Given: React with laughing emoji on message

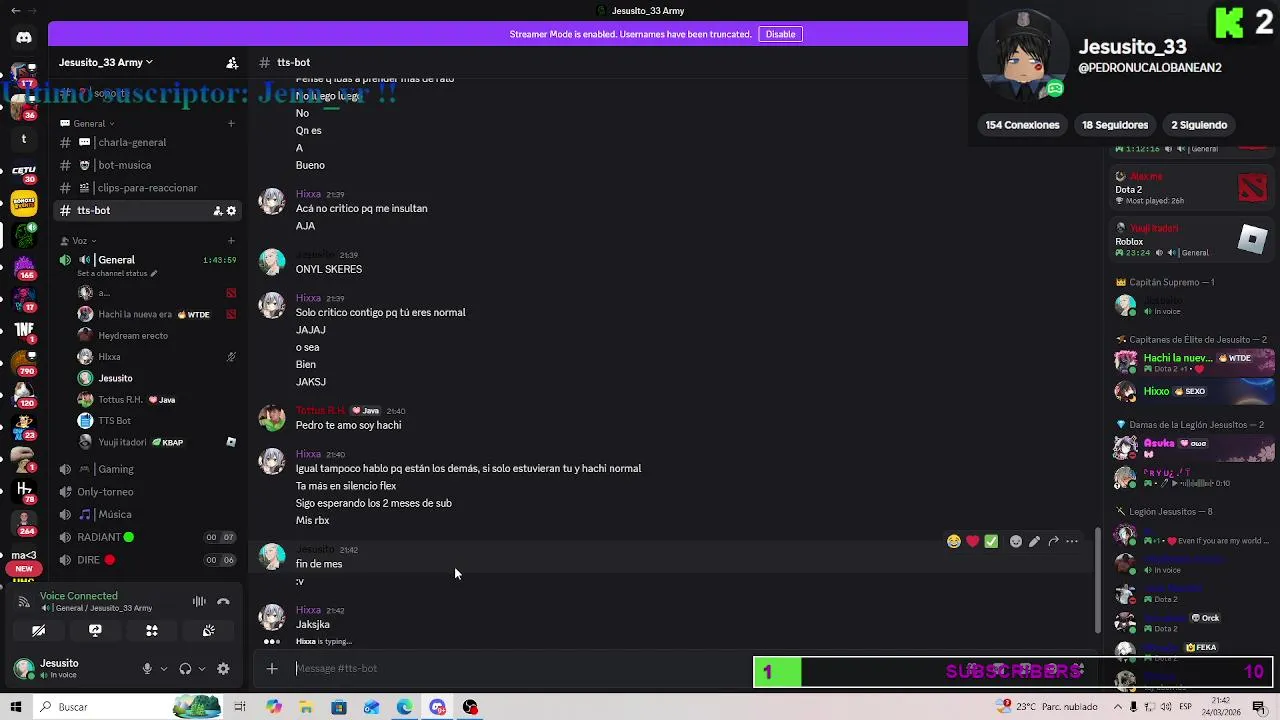Looking at the screenshot, I should pyautogui.click(x=954, y=541).
